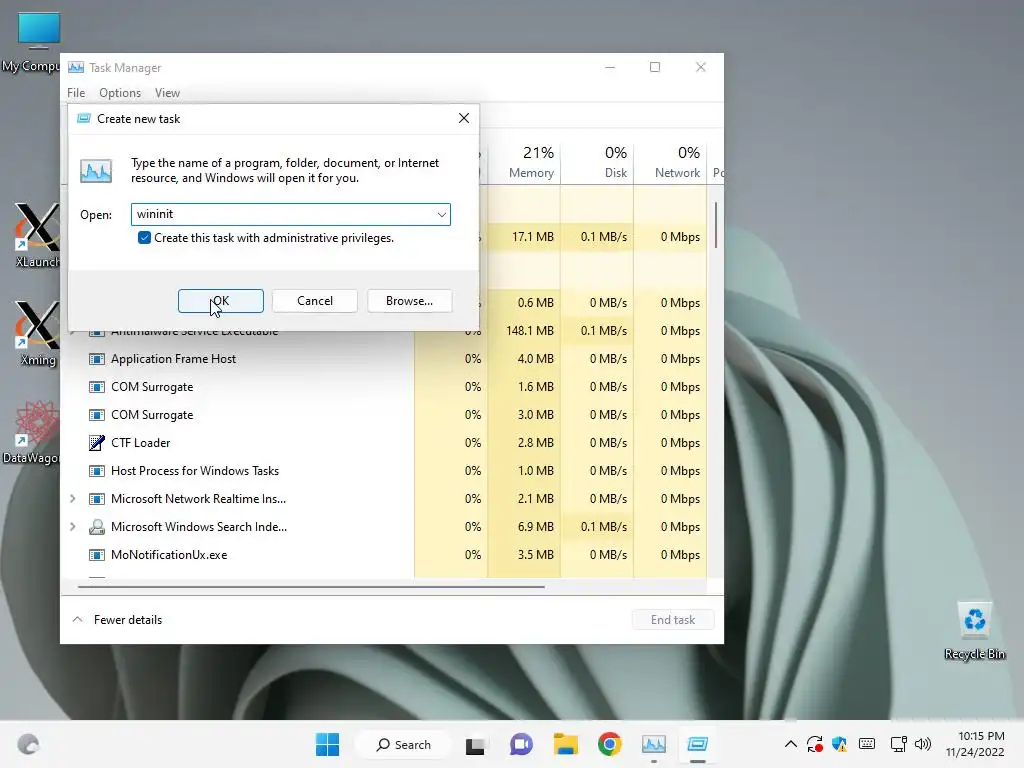Select the CTF Loader row
The height and width of the screenshot is (768, 1024).
(383, 443)
